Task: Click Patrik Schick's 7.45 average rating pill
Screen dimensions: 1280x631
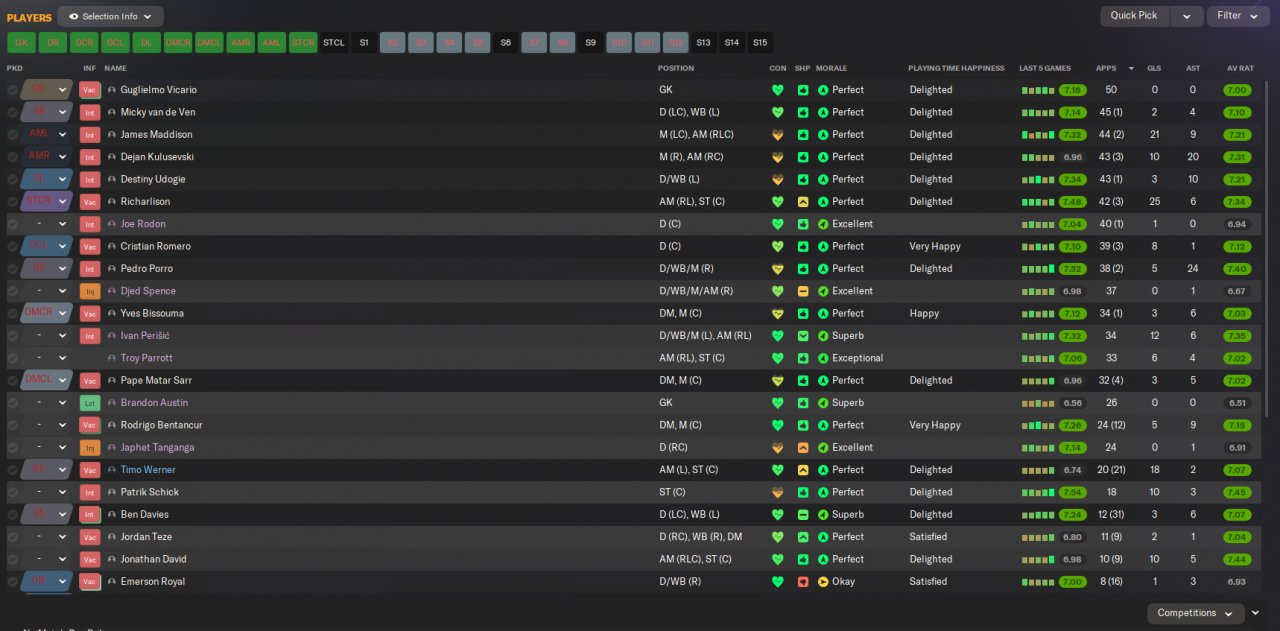Action: pos(1237,492)
